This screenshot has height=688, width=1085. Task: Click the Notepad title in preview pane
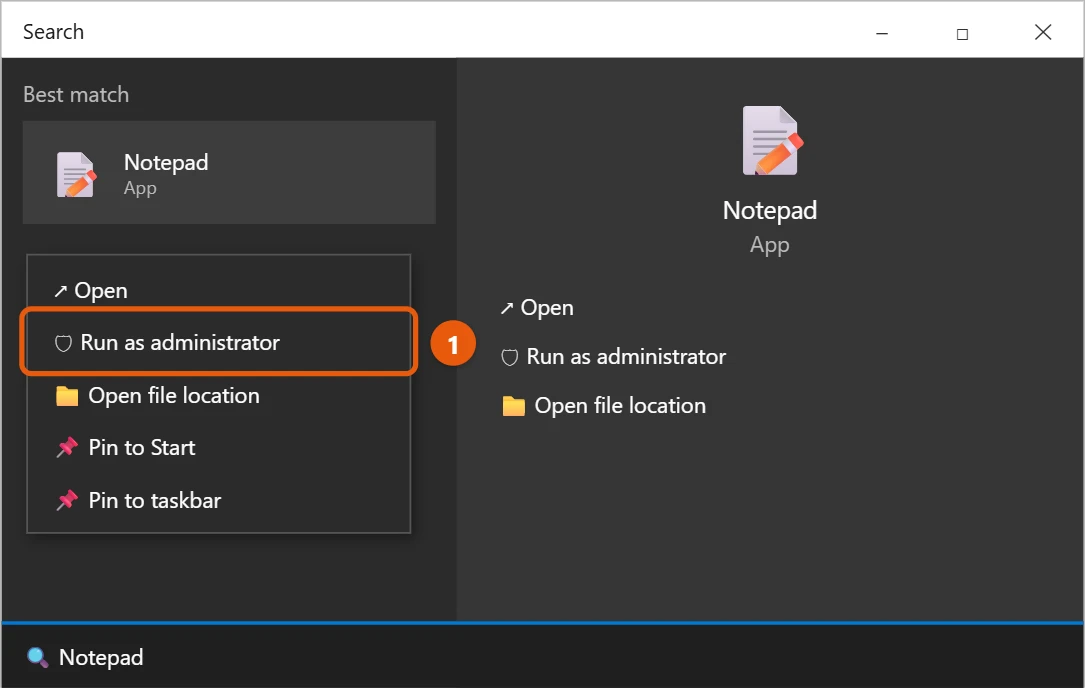pyautogui.click(x=769, y=210)
